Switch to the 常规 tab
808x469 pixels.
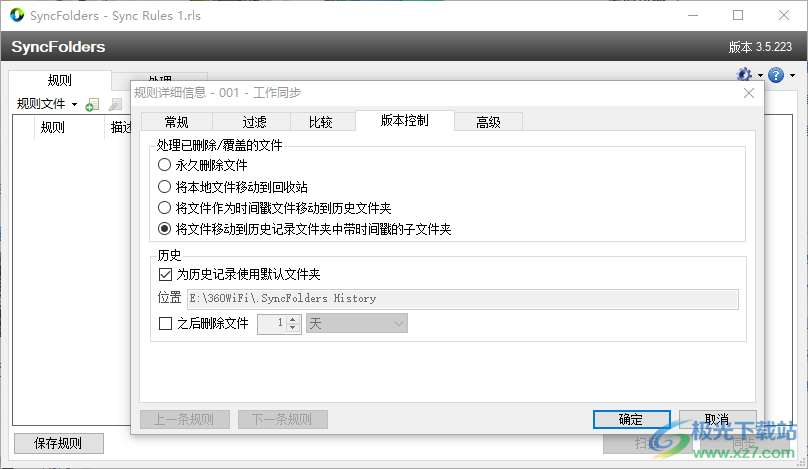click(176, 122)
